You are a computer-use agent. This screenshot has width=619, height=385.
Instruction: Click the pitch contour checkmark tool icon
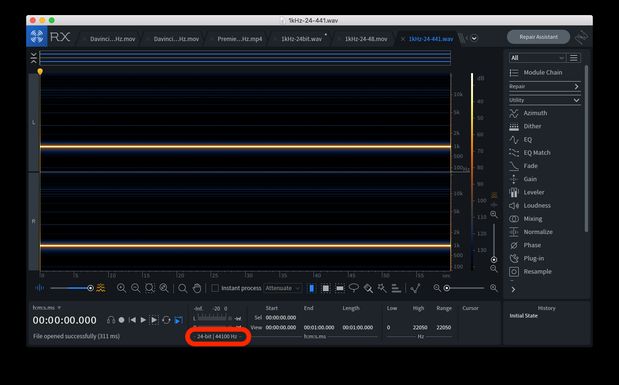point(415,288)
